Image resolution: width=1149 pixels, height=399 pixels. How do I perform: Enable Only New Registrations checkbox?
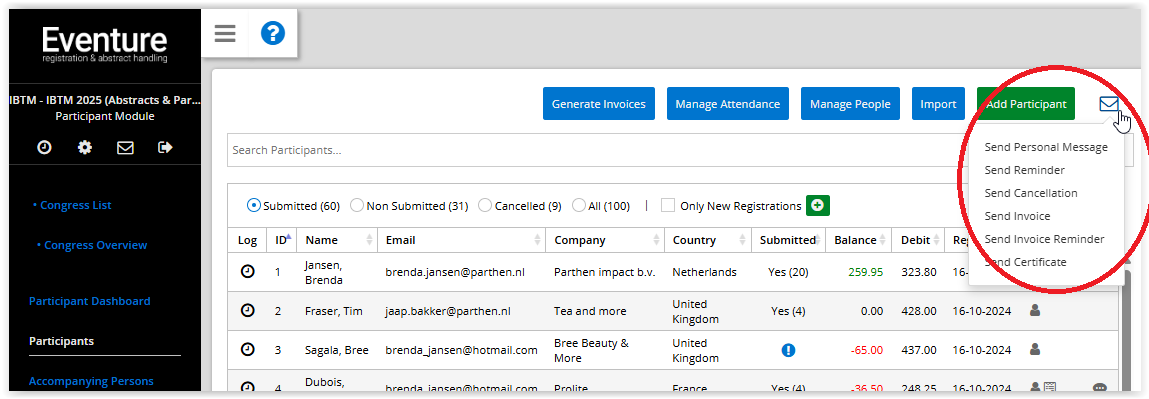[668, 206]
